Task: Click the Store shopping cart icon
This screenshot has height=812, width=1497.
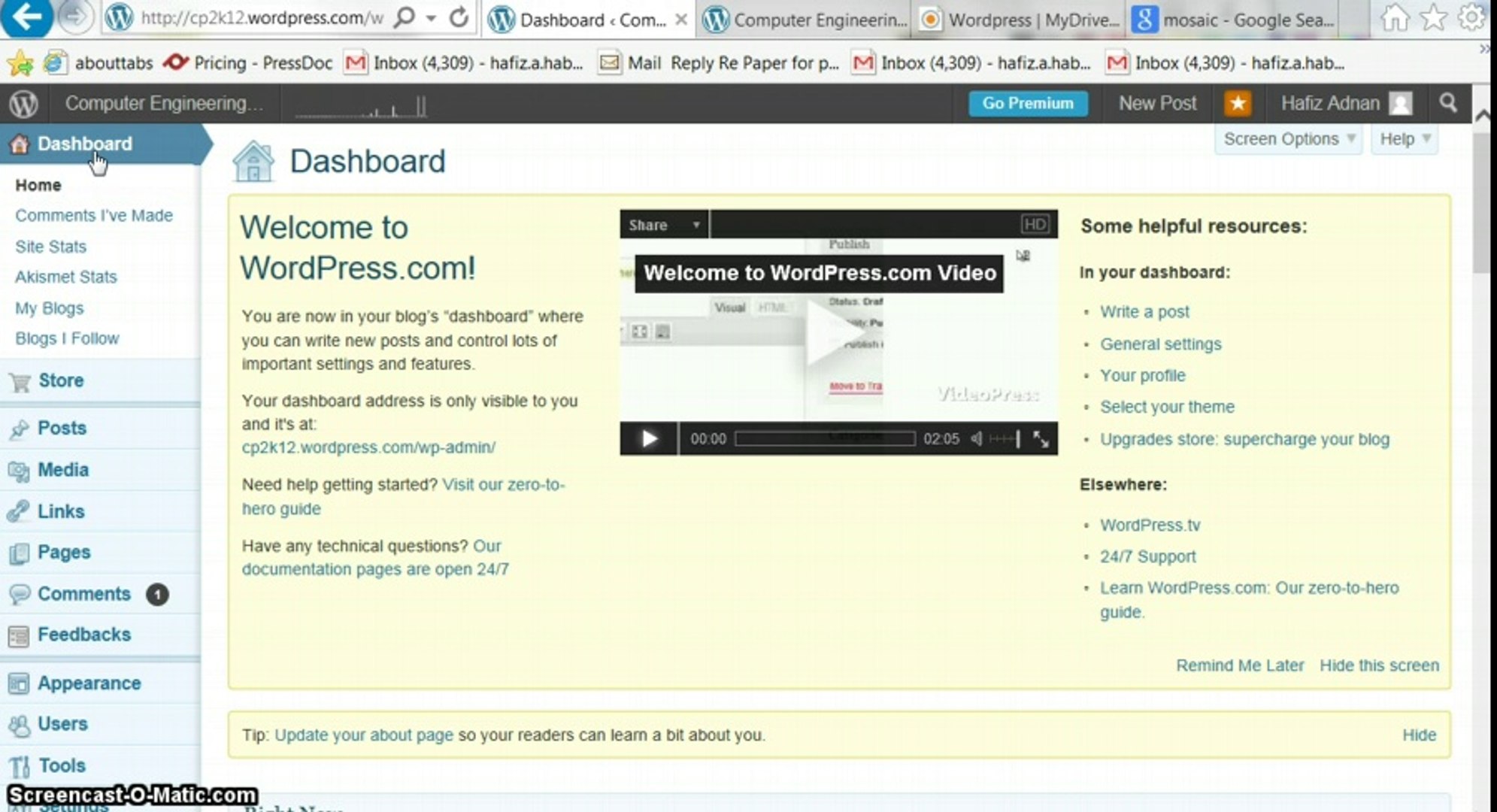Action: (20, 381)
